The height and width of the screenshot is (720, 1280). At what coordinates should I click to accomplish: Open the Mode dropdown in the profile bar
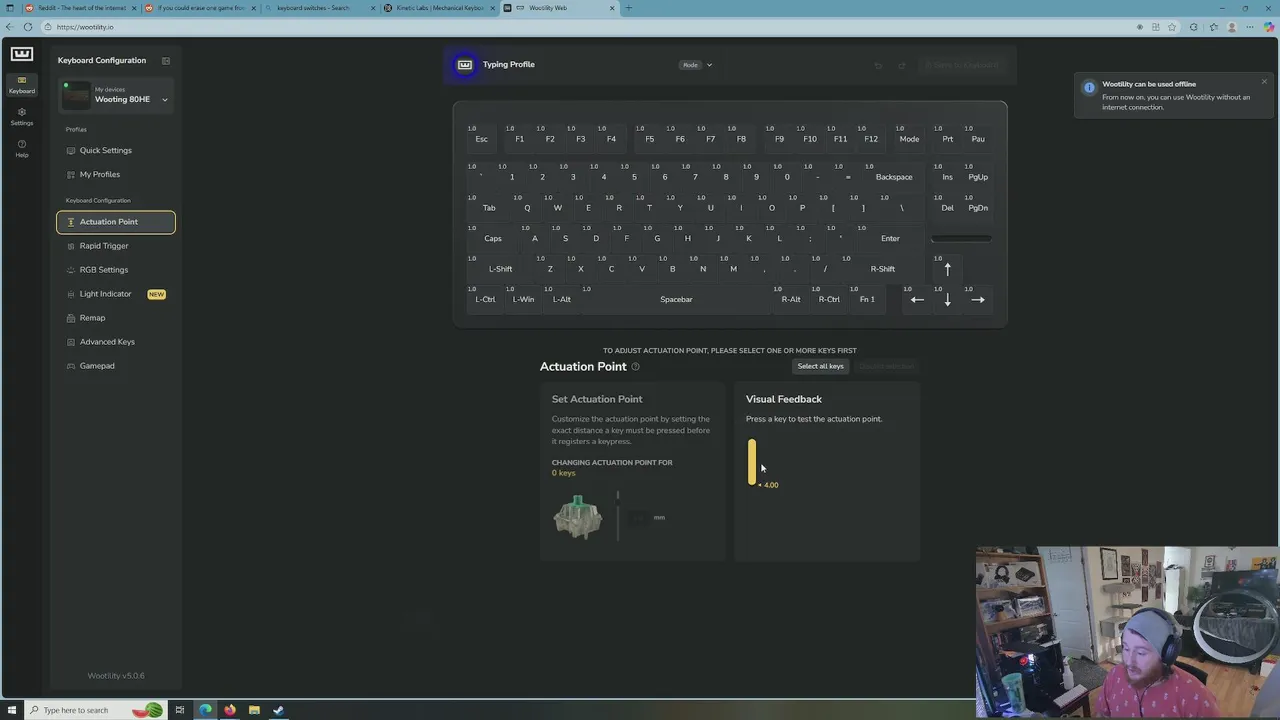click(697, 65)
